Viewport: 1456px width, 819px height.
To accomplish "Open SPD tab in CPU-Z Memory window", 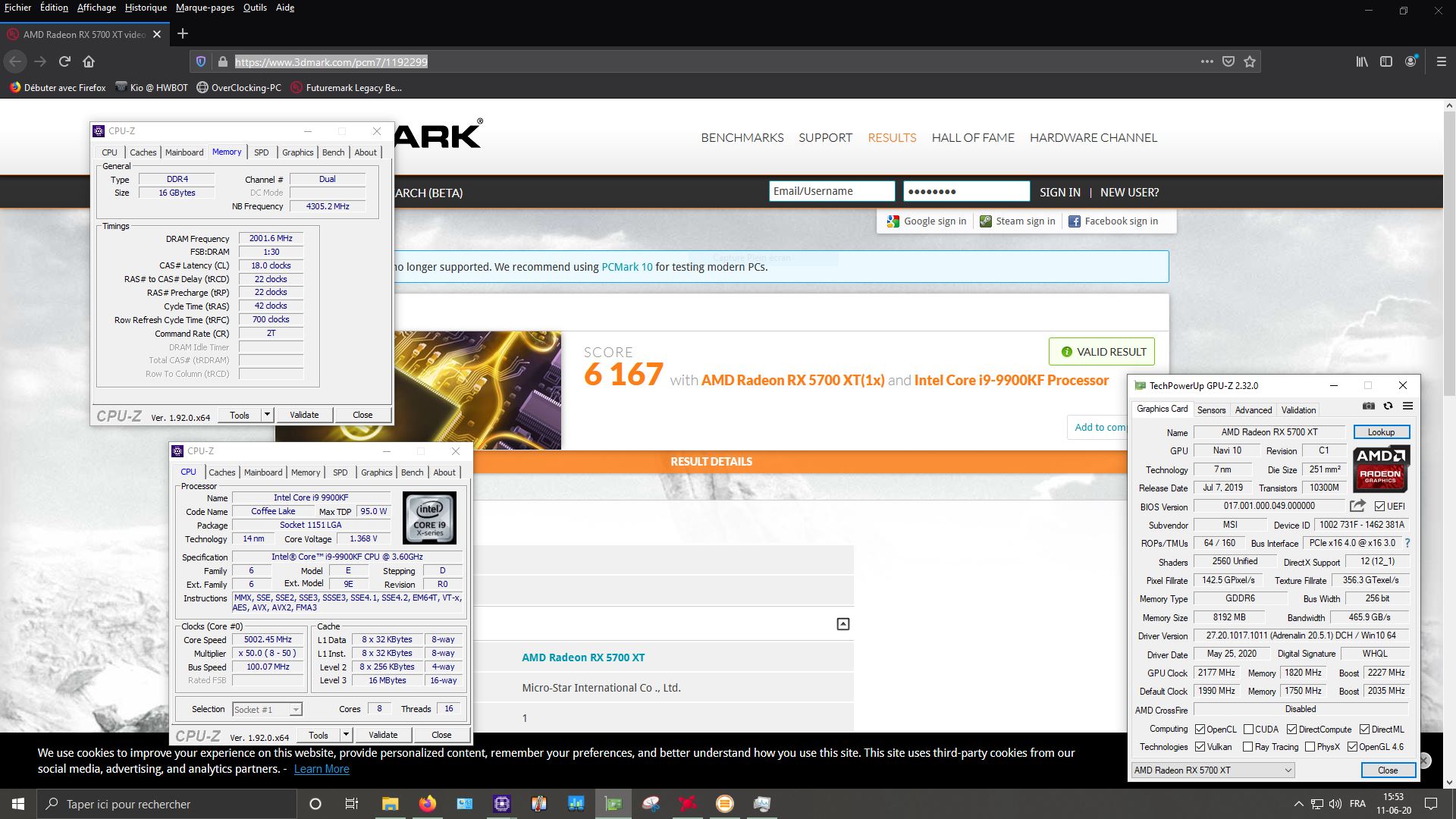I will click(261, 152).
